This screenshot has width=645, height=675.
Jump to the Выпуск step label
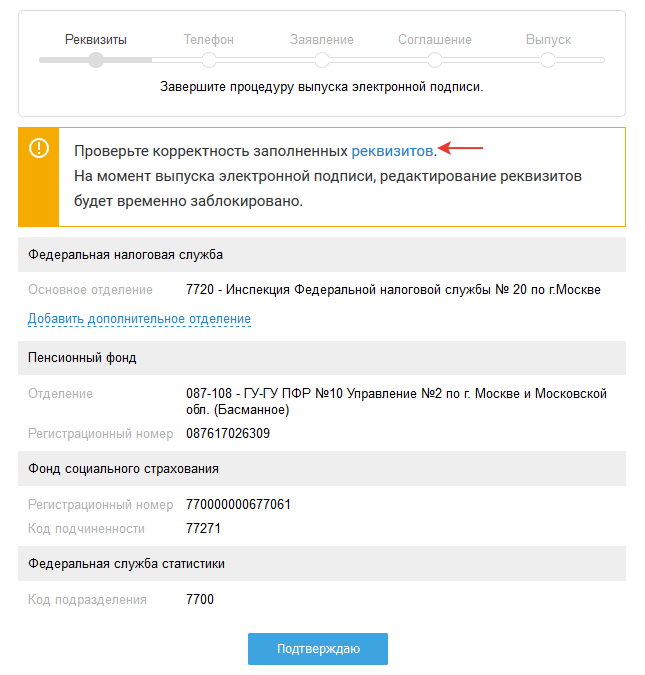pyautogui.click(x=548, y=40)
